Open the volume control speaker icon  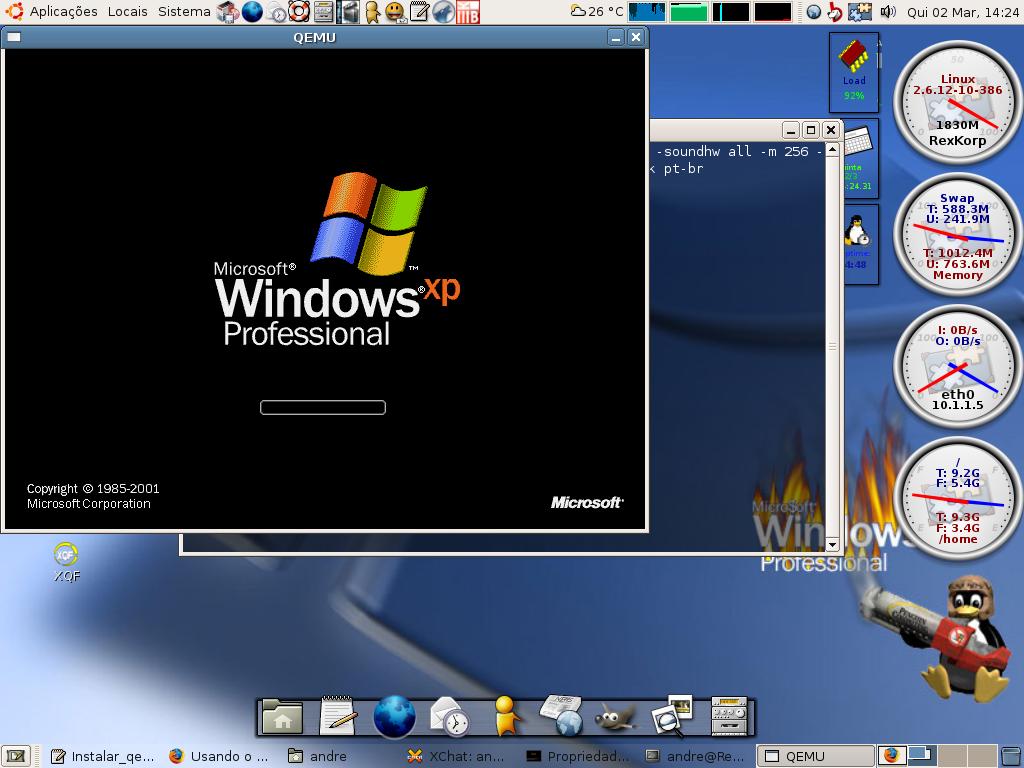(888, 11)
